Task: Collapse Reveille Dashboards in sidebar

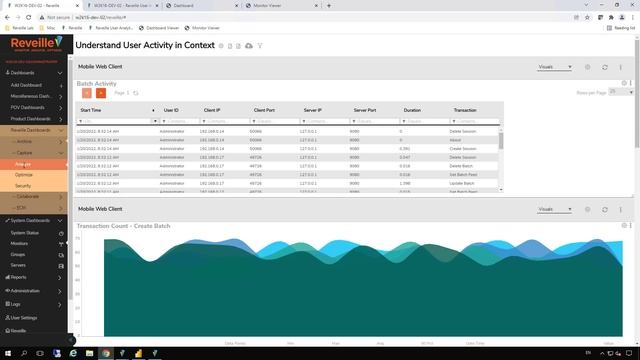Action: pos(60,130)
